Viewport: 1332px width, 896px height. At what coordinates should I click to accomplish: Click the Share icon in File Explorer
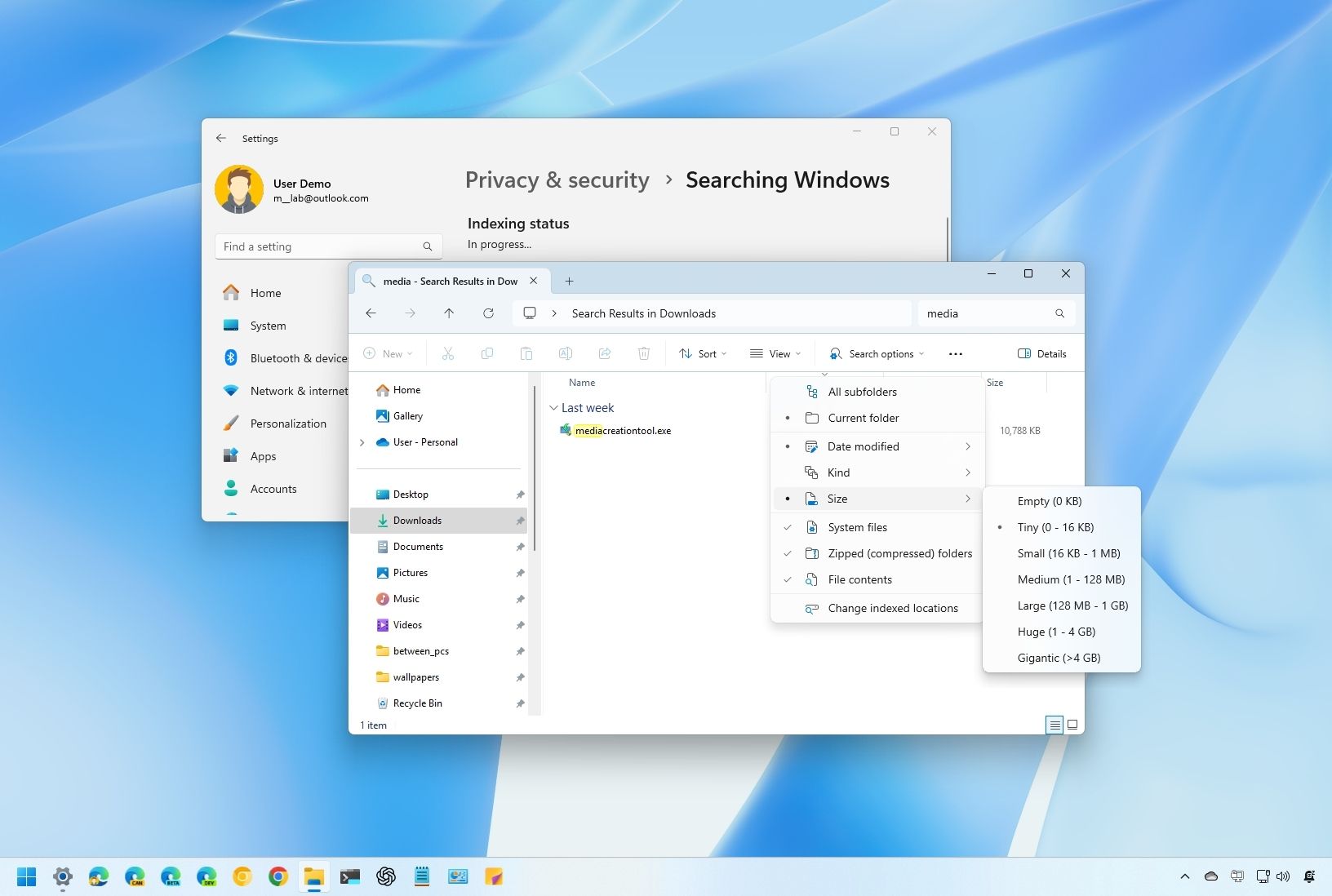tap(605, 353)
